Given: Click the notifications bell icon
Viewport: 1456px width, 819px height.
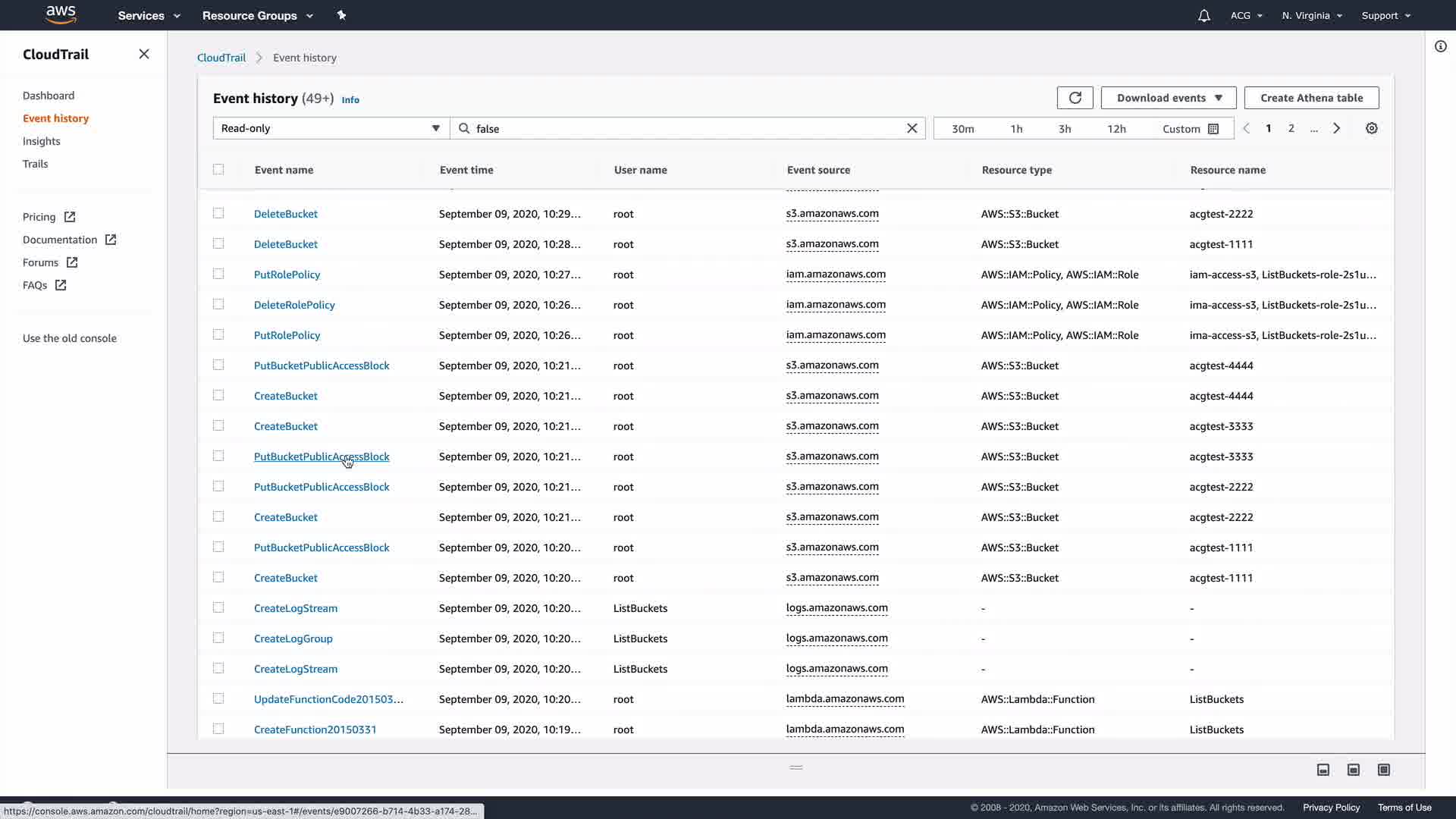Looking at the screenshot, I should click(1203, 15).
